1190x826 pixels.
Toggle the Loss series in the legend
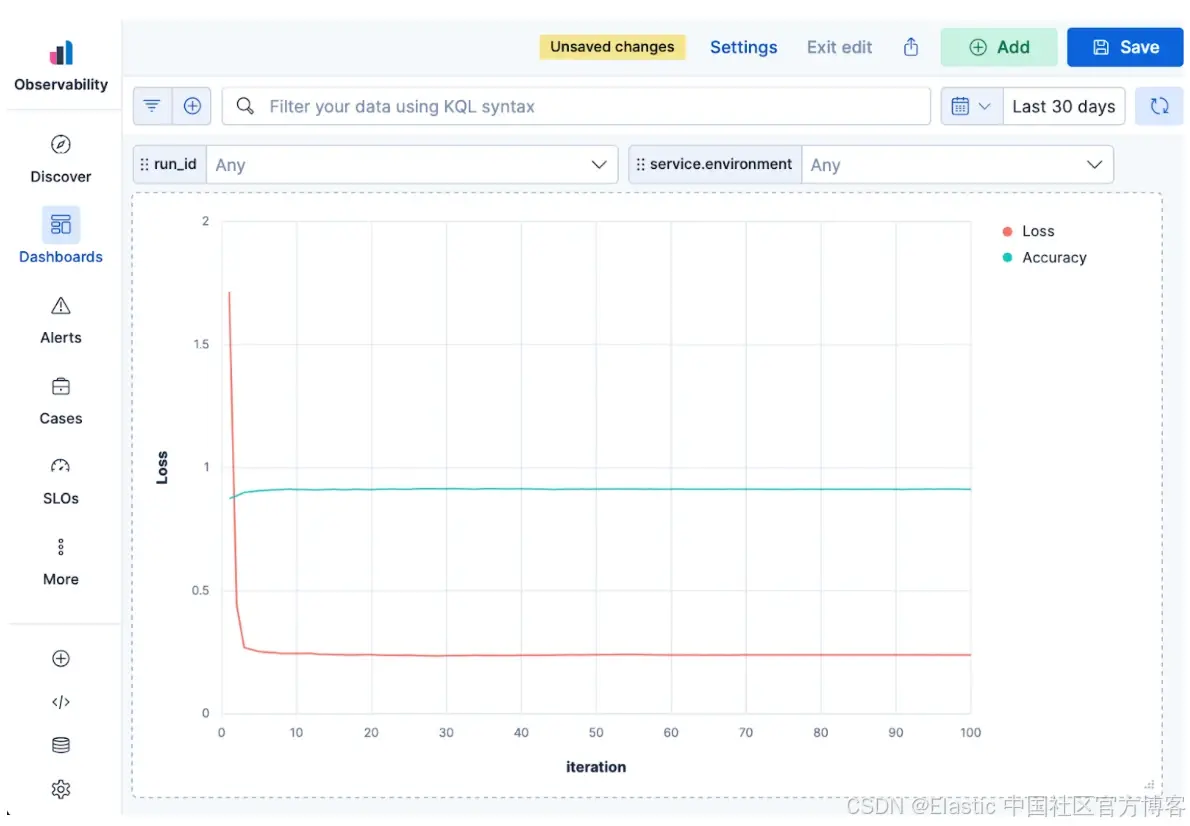coord(1037,231)
